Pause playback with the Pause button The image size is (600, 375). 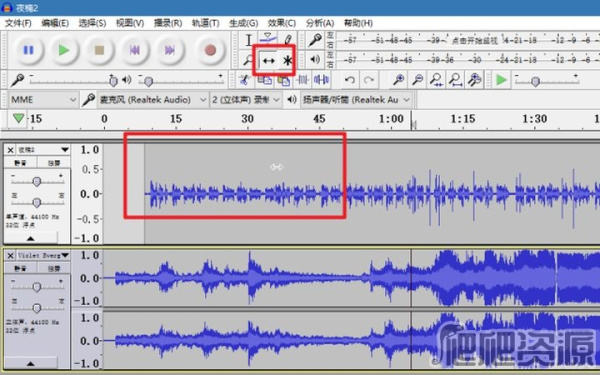[x=28, y=50]
